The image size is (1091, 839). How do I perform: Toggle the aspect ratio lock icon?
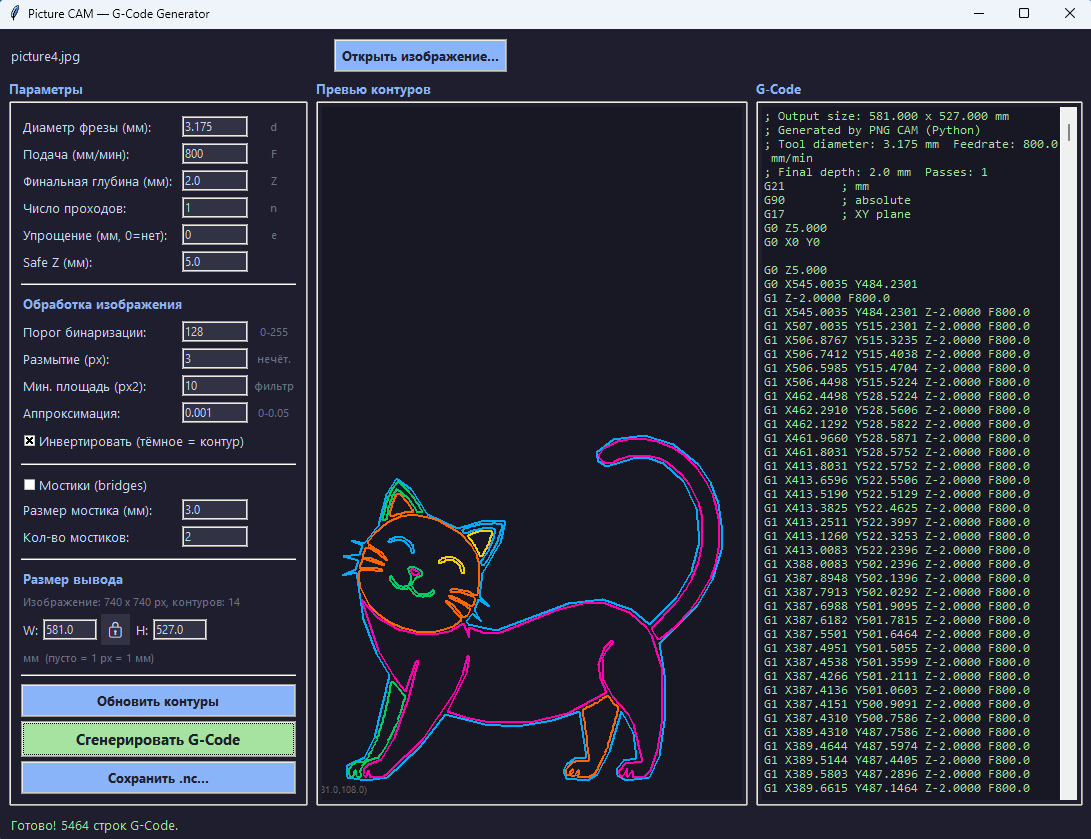click(115, 630)
